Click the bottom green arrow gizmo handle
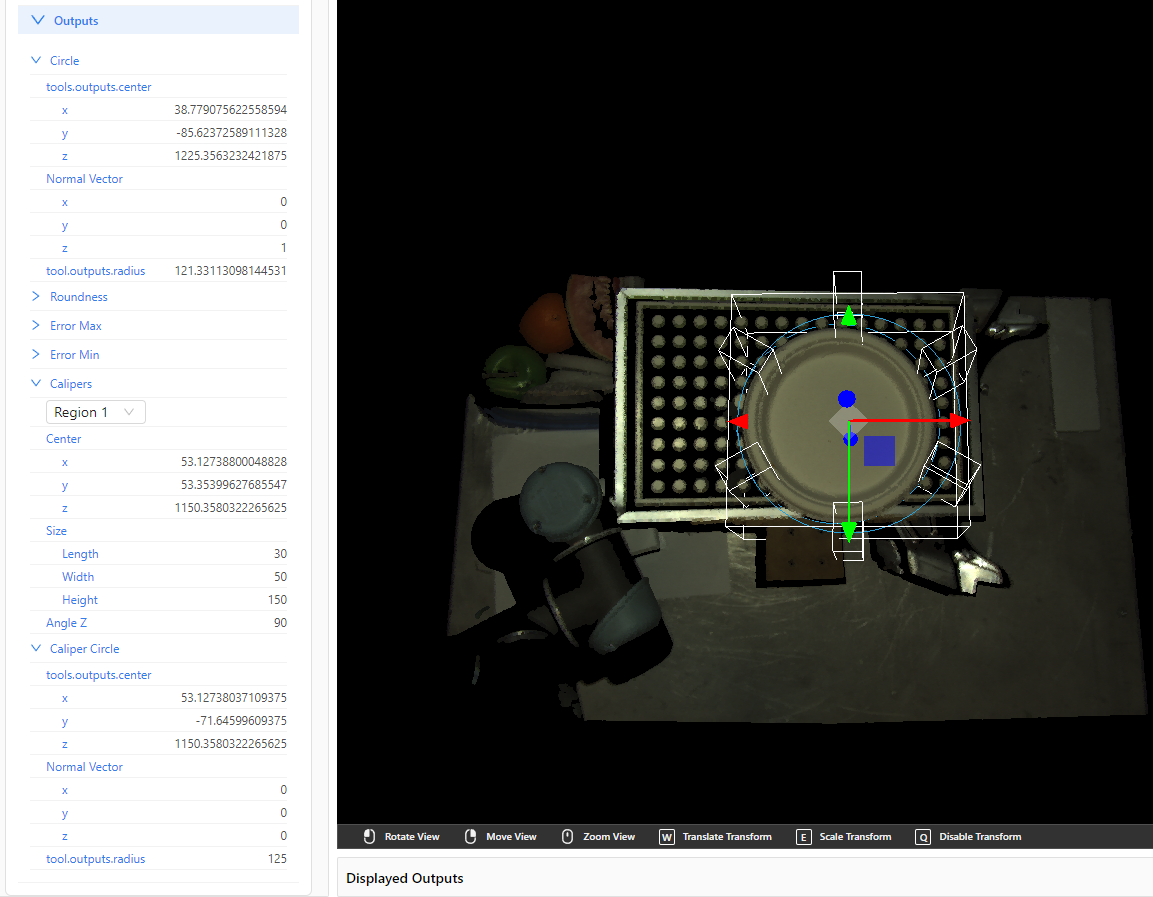Image resolution: width=1153 pixels, height=897 pixels. (849, 532)
